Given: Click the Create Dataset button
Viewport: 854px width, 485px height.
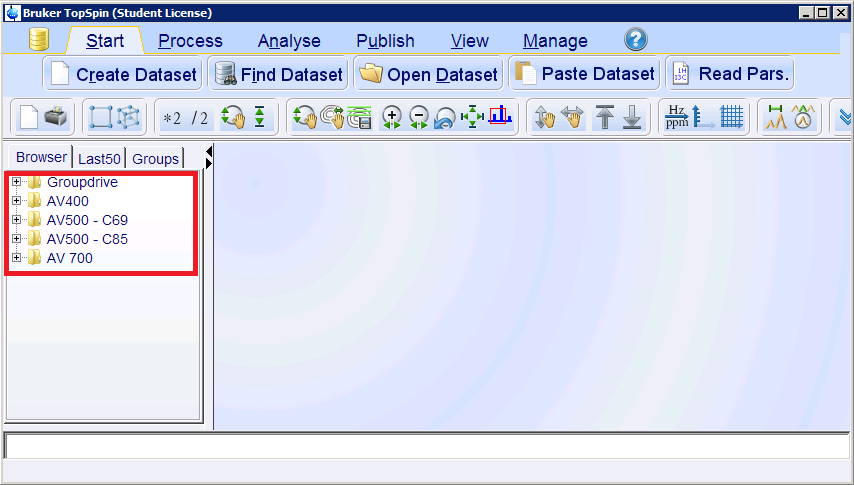Looking at the screenshot, I should (x=124, y=74).
